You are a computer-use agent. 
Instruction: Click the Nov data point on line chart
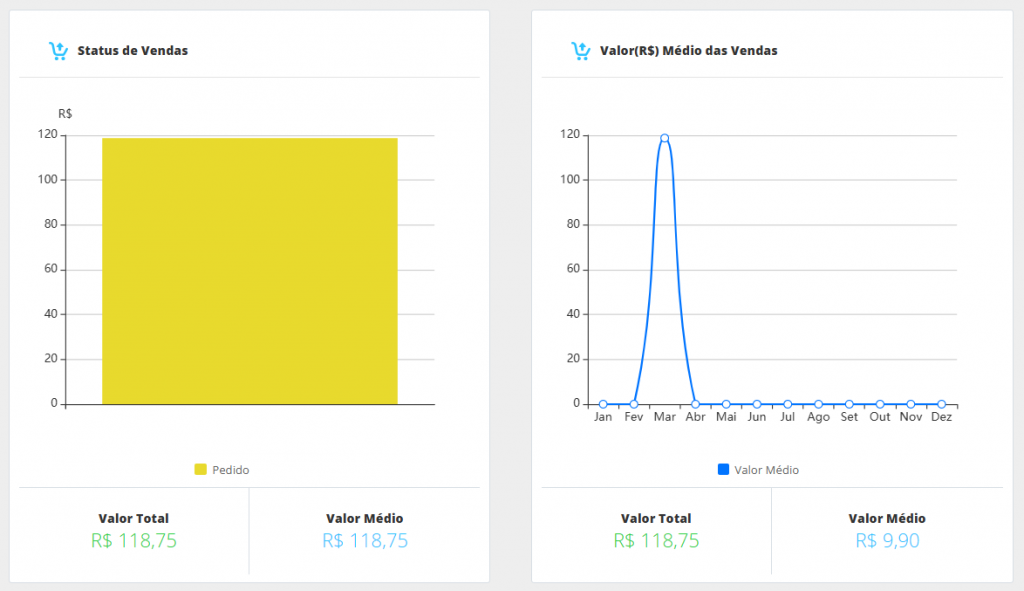pos(911,404)
